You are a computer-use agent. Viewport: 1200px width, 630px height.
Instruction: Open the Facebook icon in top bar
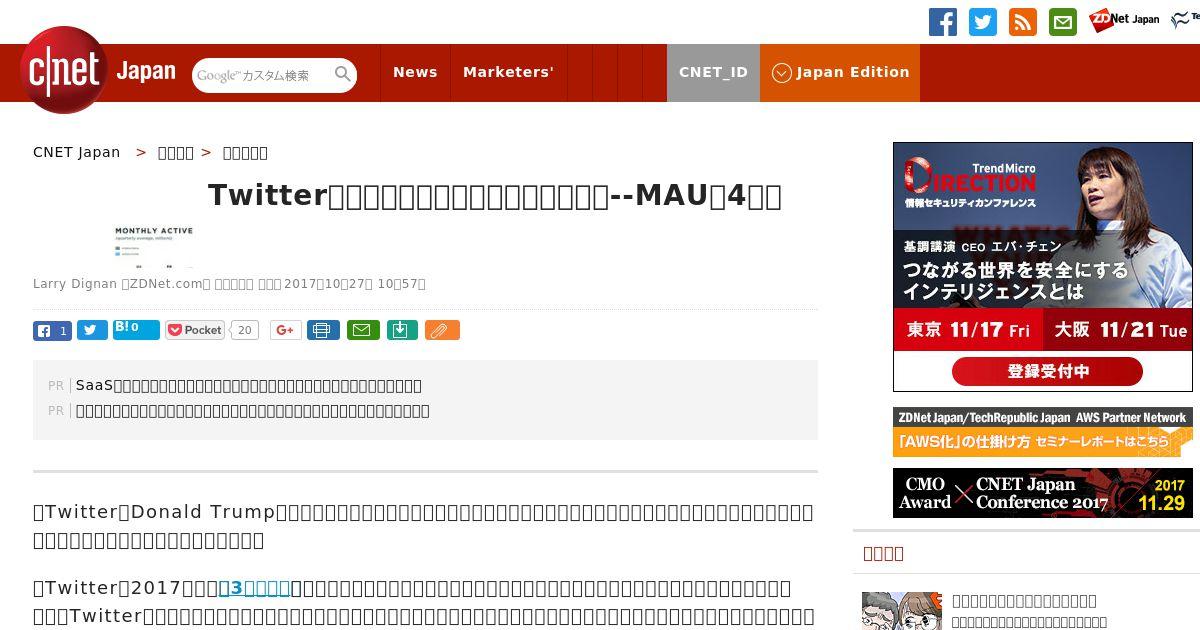[943, 22]
